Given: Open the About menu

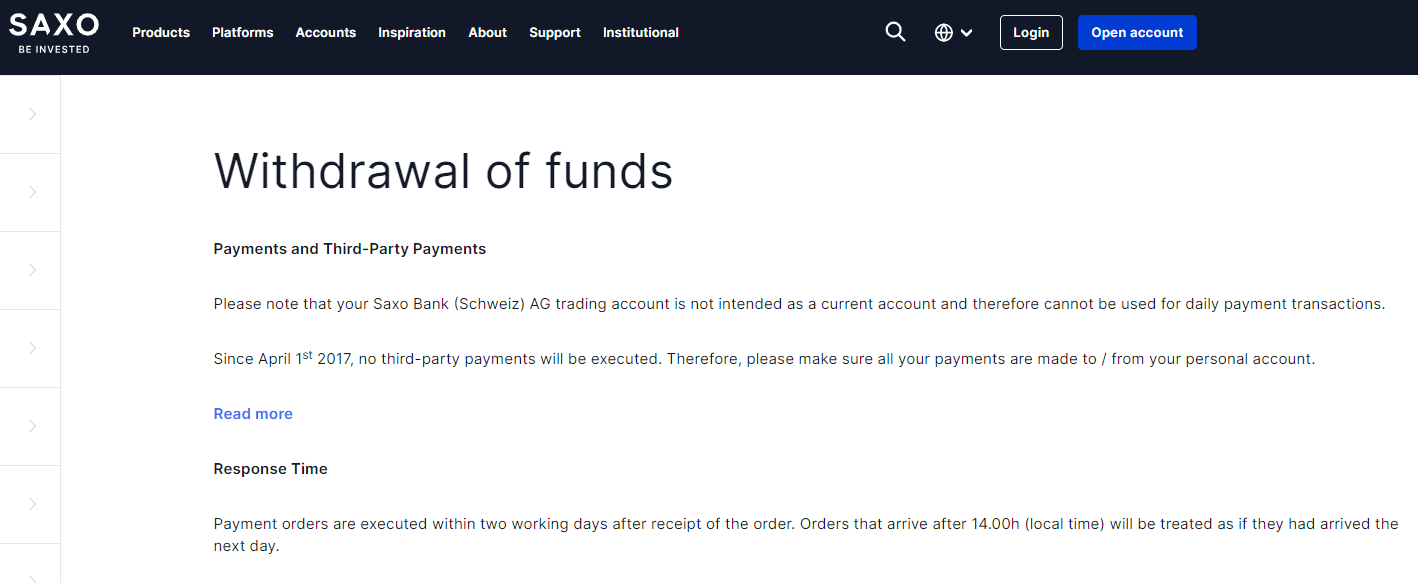Looking at the screenshot, I should click(x=488, y=32).
